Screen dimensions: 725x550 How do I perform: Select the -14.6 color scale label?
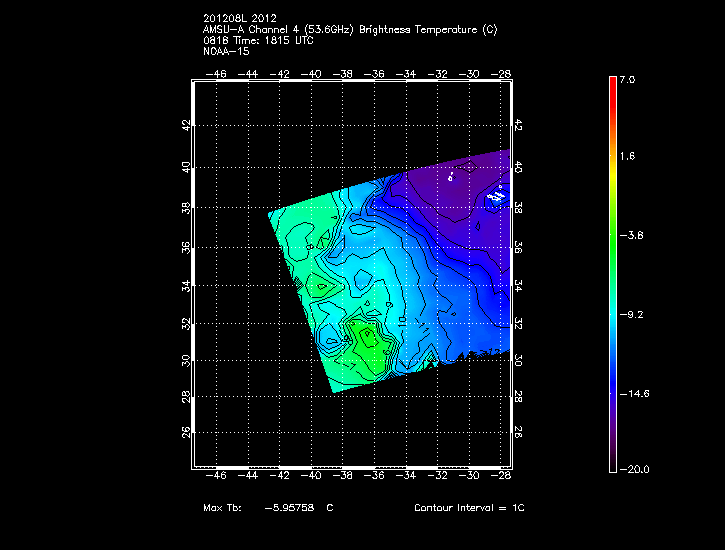tap(632, 393)
